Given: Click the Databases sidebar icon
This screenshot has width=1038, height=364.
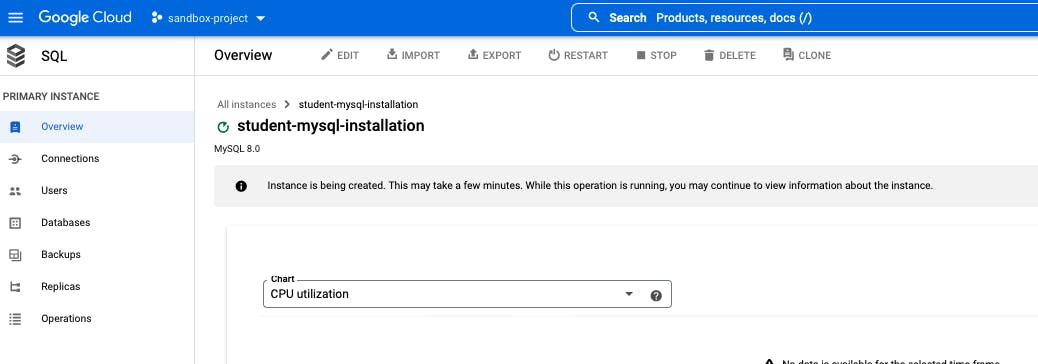Looking at the screenshot, I should point(15,223).
